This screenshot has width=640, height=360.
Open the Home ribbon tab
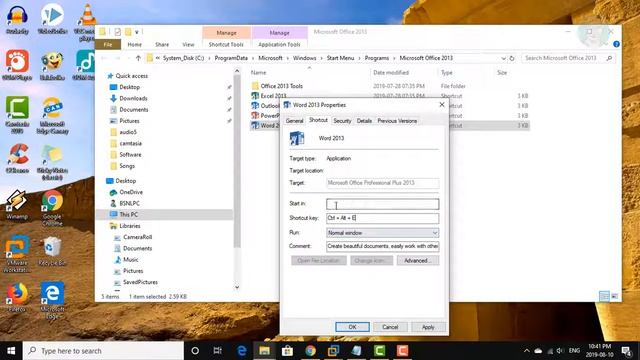click(134, 44)
